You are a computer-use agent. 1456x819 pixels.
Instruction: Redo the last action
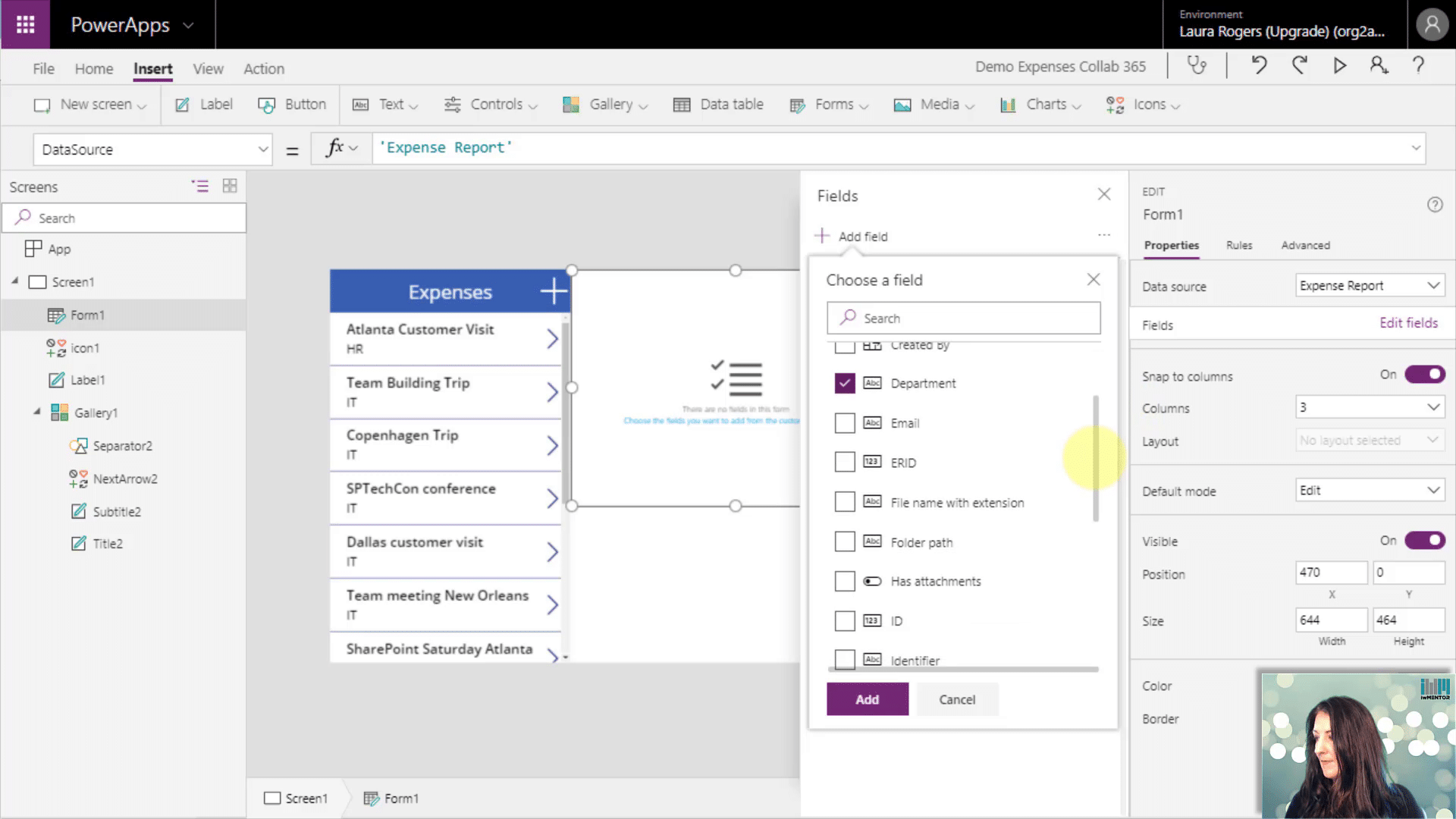click(1300, 66)
